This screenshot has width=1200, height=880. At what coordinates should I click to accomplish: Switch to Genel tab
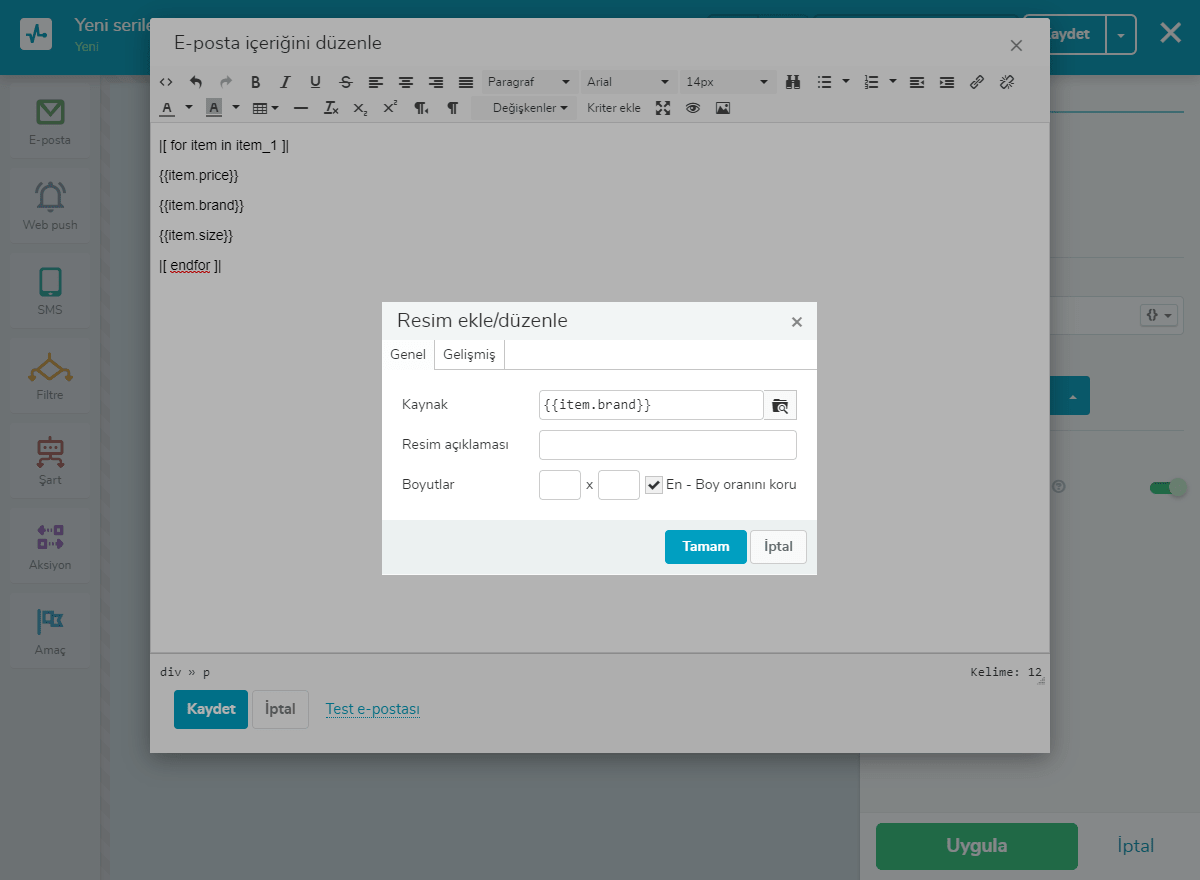point(408,355)
